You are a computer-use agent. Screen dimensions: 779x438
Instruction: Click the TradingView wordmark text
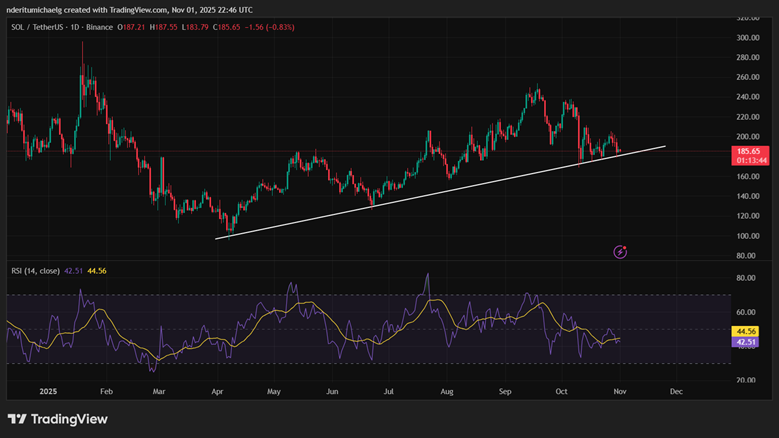[x=69, y=419]
